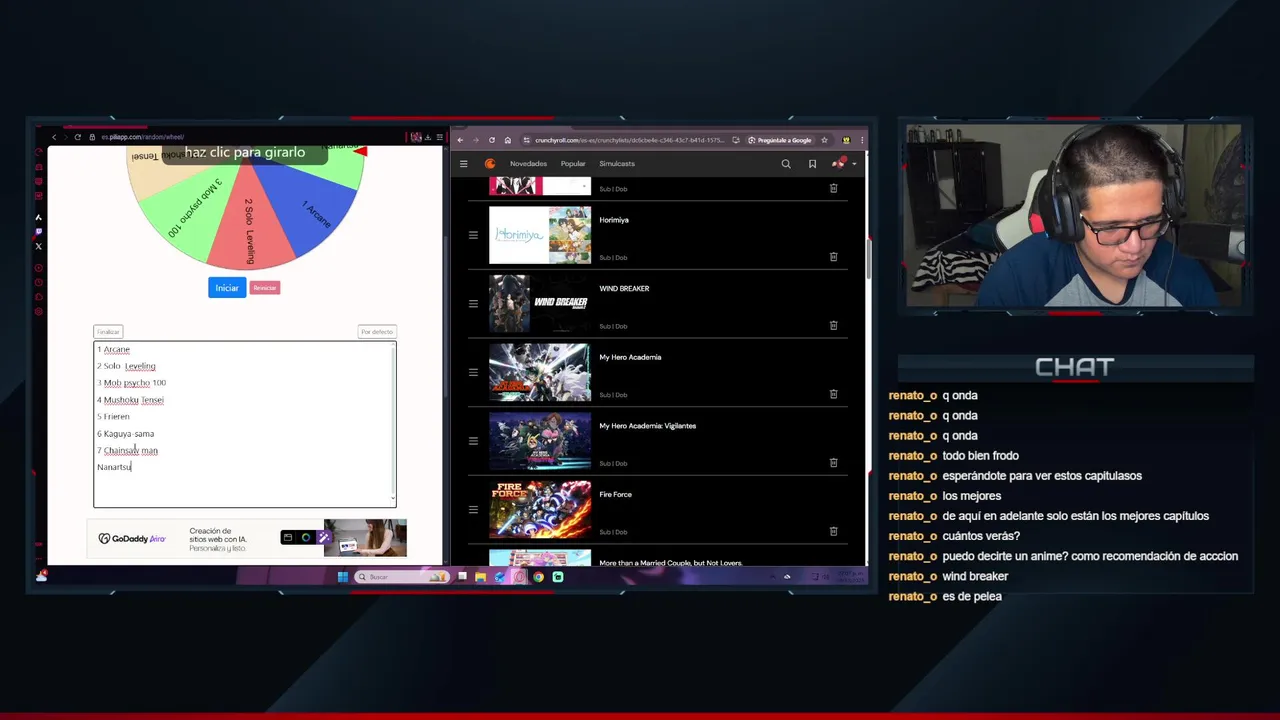1280x720 pixels.
Task: Open Crunchyroll search magnifier
Action: click(x=786, y=164)
